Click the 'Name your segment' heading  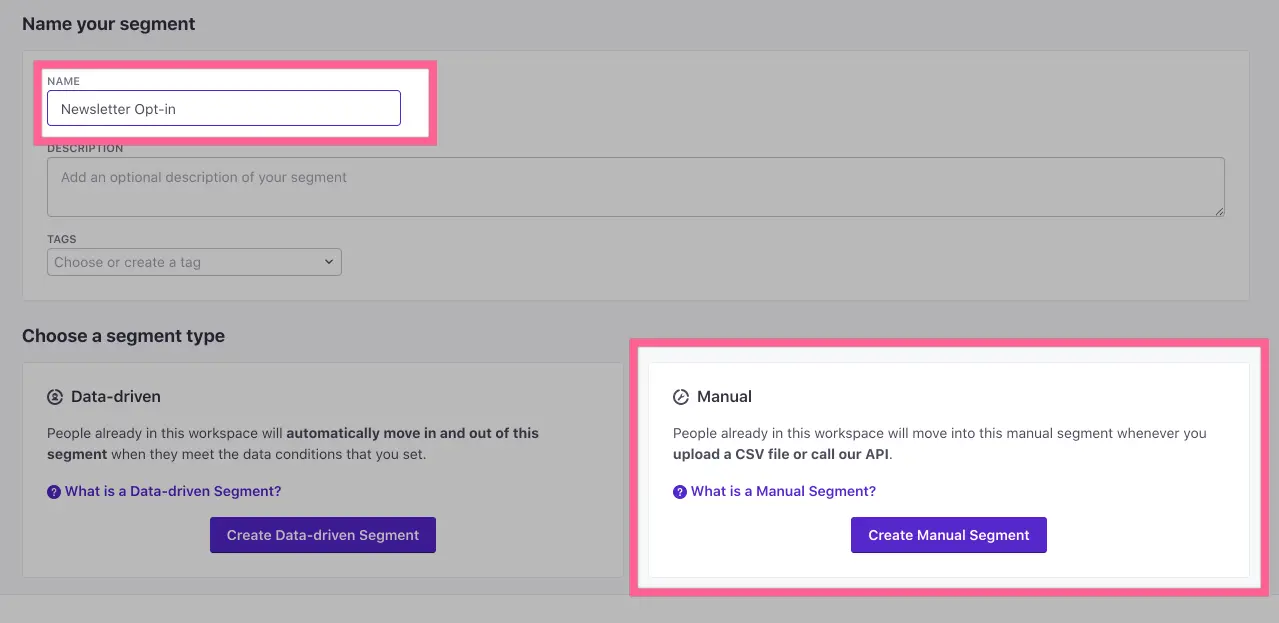pyautogui.click(x=109, y=24)
